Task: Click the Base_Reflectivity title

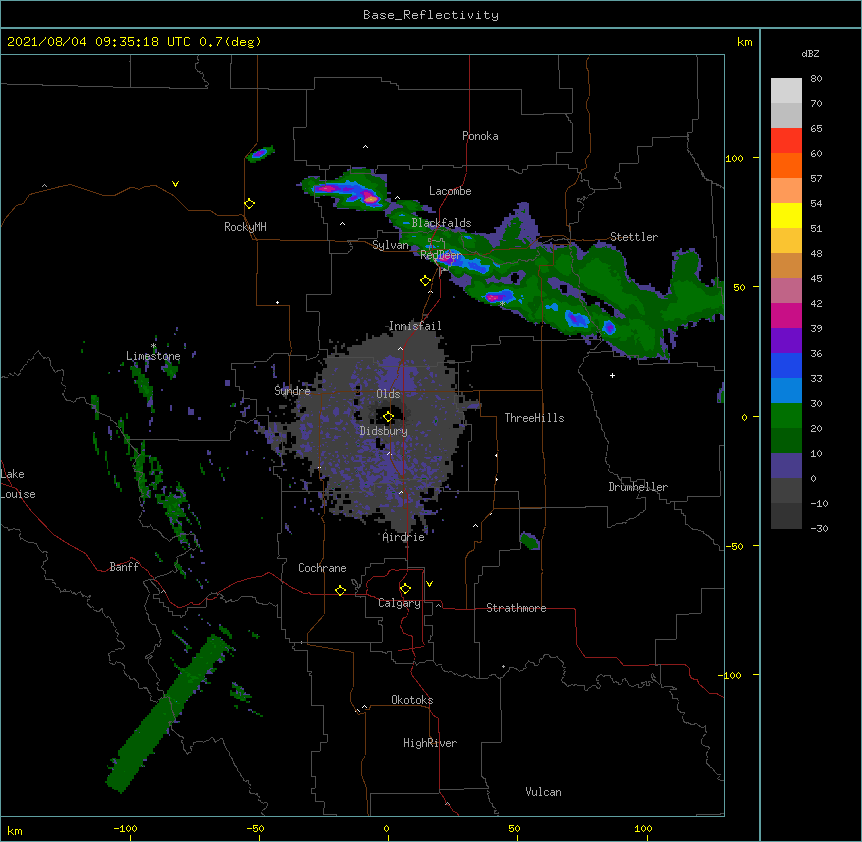Action: pos(431,15)
